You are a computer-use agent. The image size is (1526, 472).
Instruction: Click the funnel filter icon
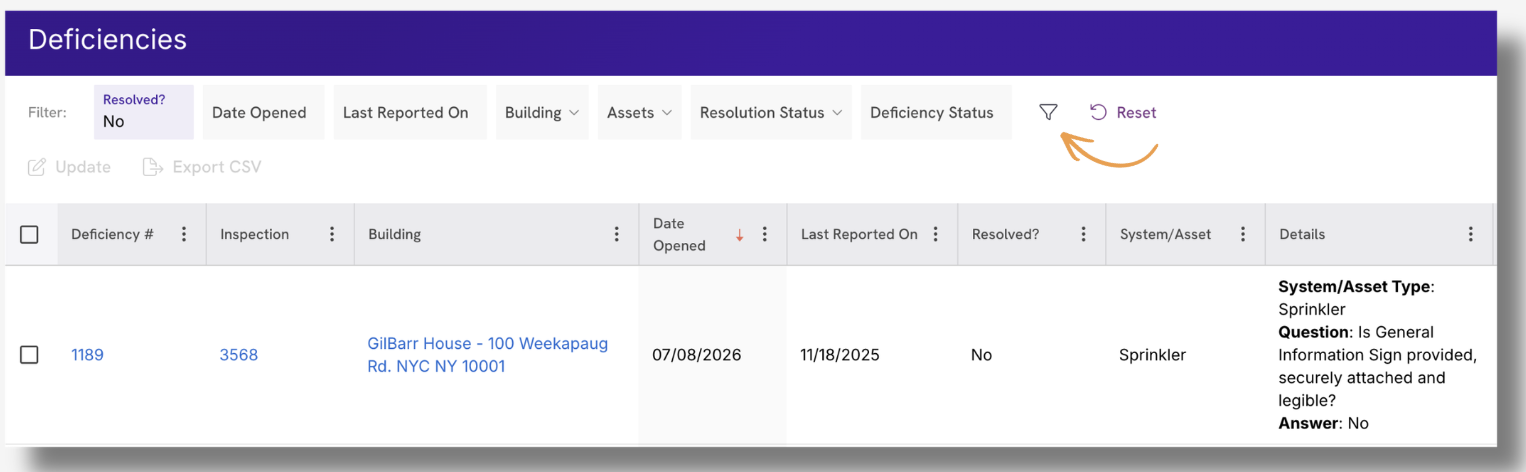[1048, 112]
